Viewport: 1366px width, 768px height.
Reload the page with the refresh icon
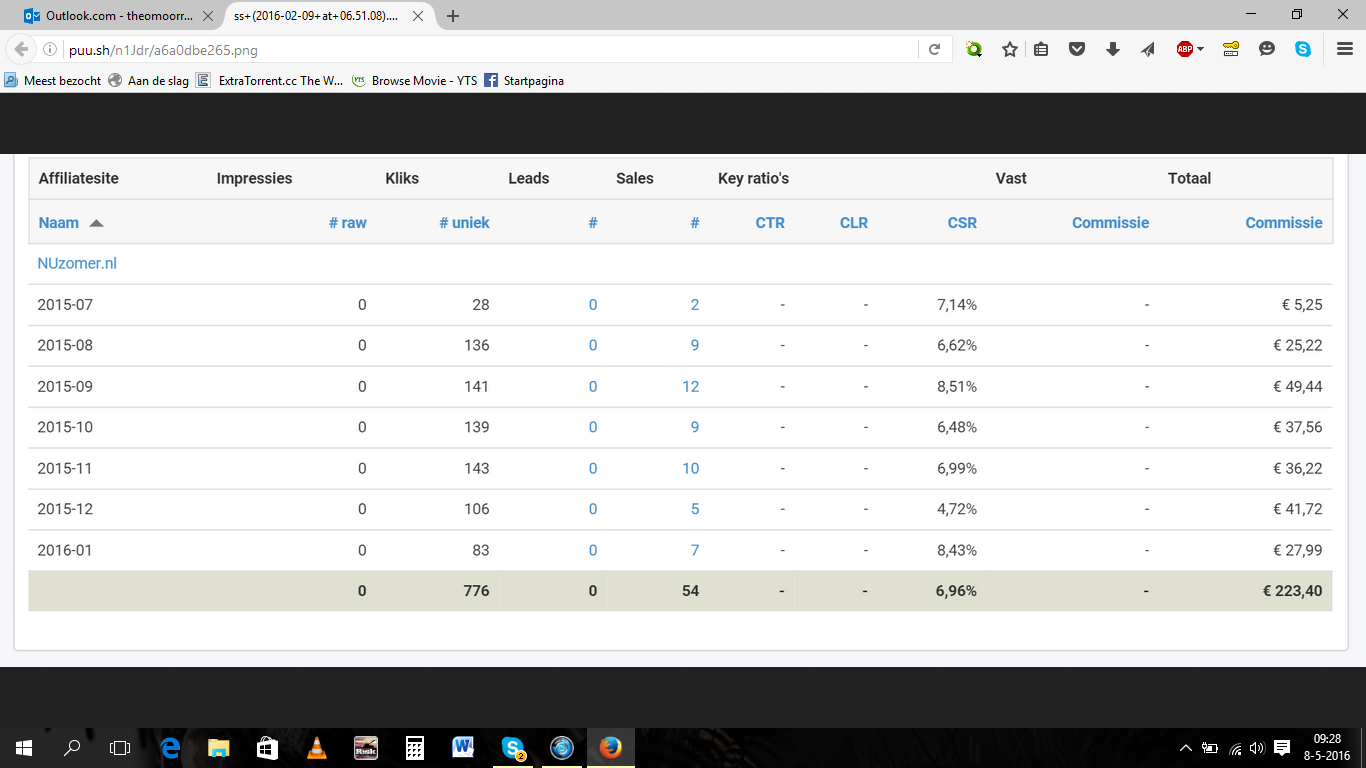click(934, 49)
